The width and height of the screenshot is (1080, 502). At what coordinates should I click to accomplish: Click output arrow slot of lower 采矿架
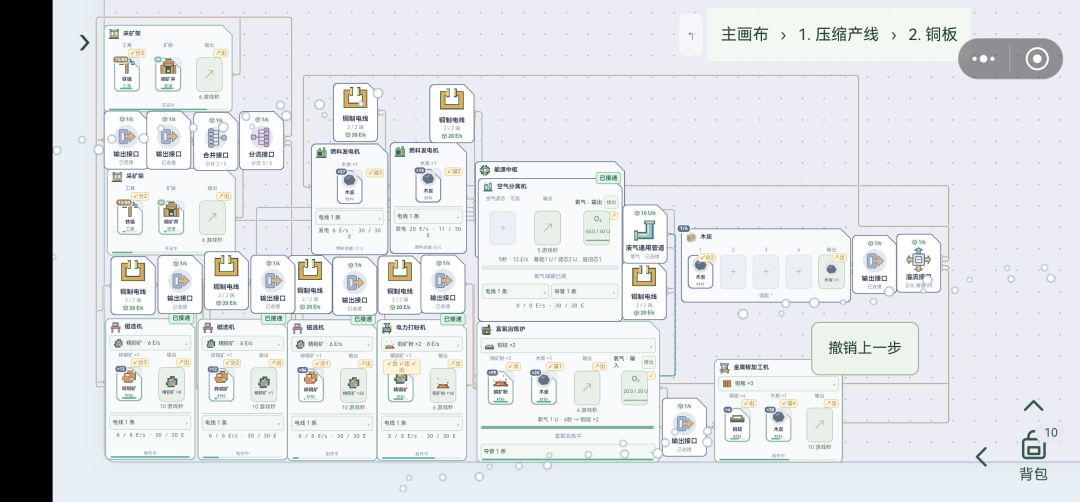(212, 218)
